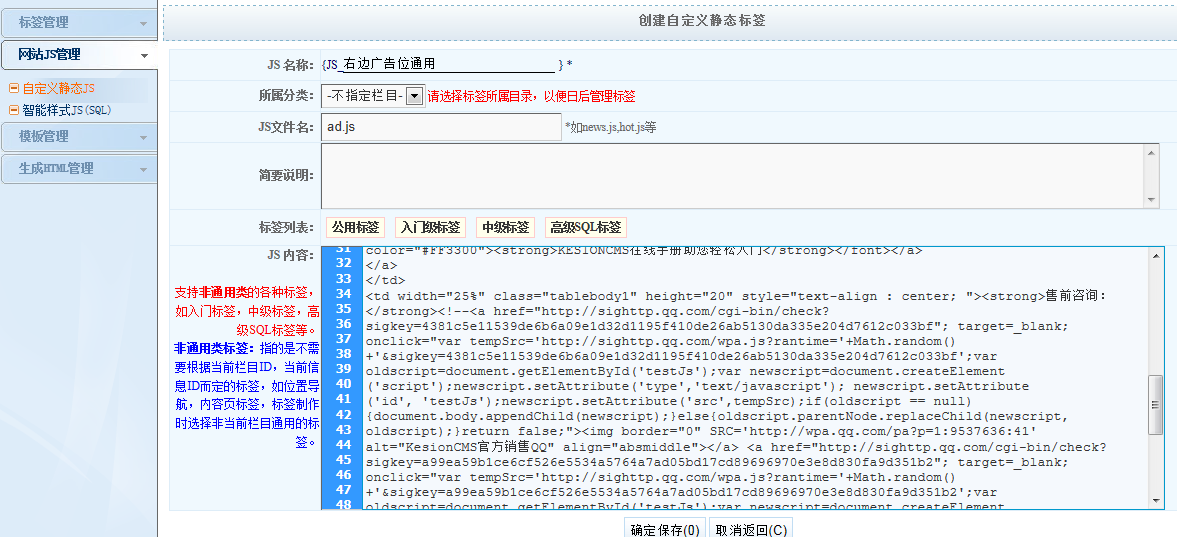
Task: Click the JS content scrollbar up arrow
Action: [x=1156, y=255]
